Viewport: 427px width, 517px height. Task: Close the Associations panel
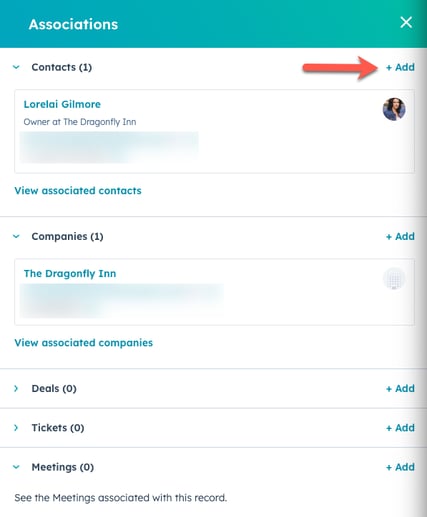pos(406,22)
